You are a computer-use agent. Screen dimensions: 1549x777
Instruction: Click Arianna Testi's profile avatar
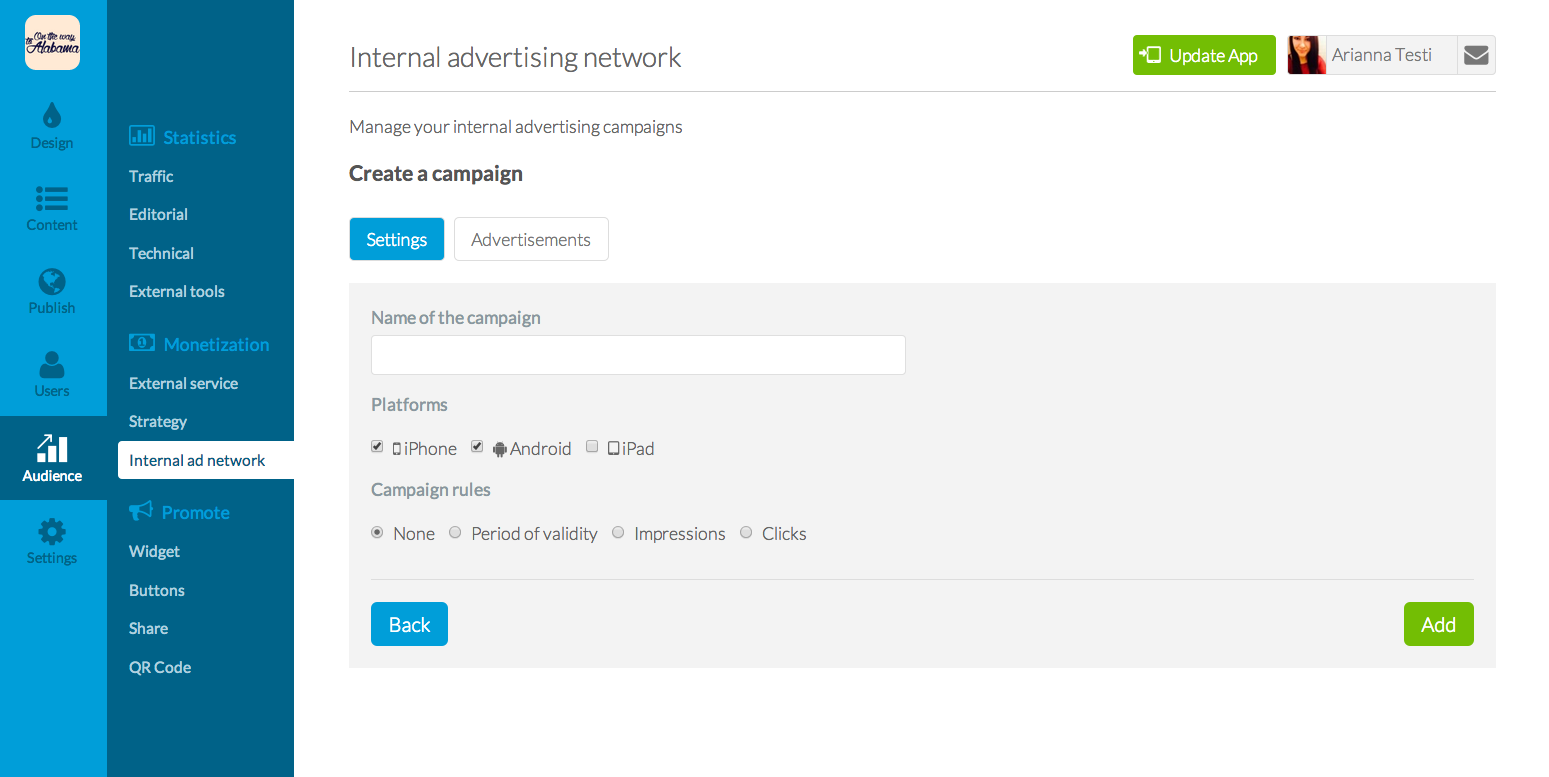(1307, 56)
